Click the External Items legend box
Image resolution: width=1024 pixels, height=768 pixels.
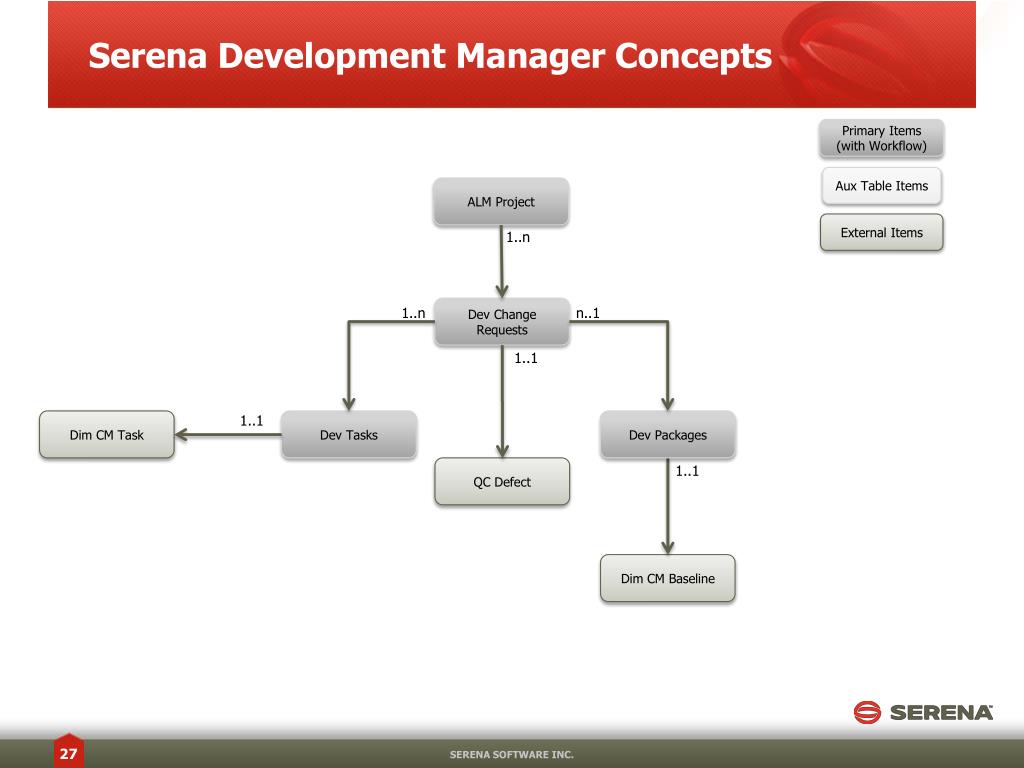point(881,232)
